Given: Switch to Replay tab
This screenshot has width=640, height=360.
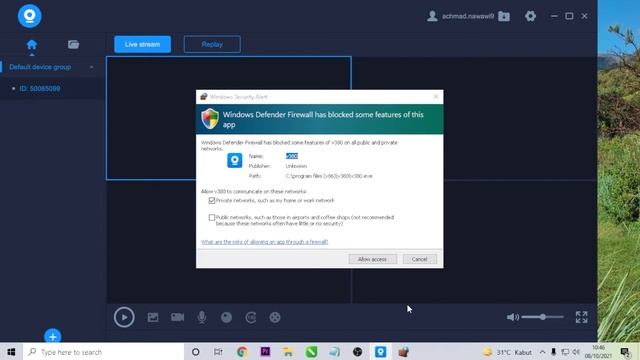Looking at the screenshot, I should (x=212, y=44).
